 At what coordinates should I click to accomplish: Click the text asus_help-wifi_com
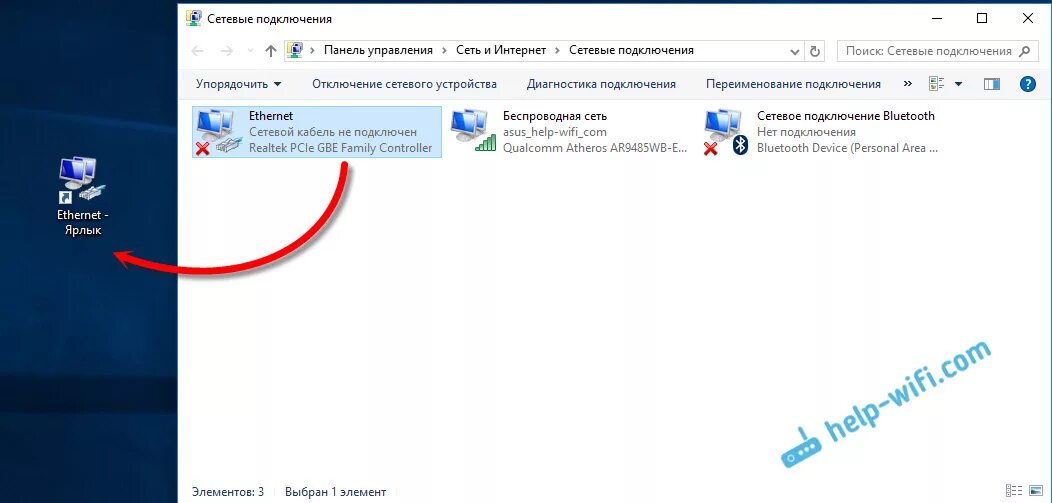tap(555, 132)
